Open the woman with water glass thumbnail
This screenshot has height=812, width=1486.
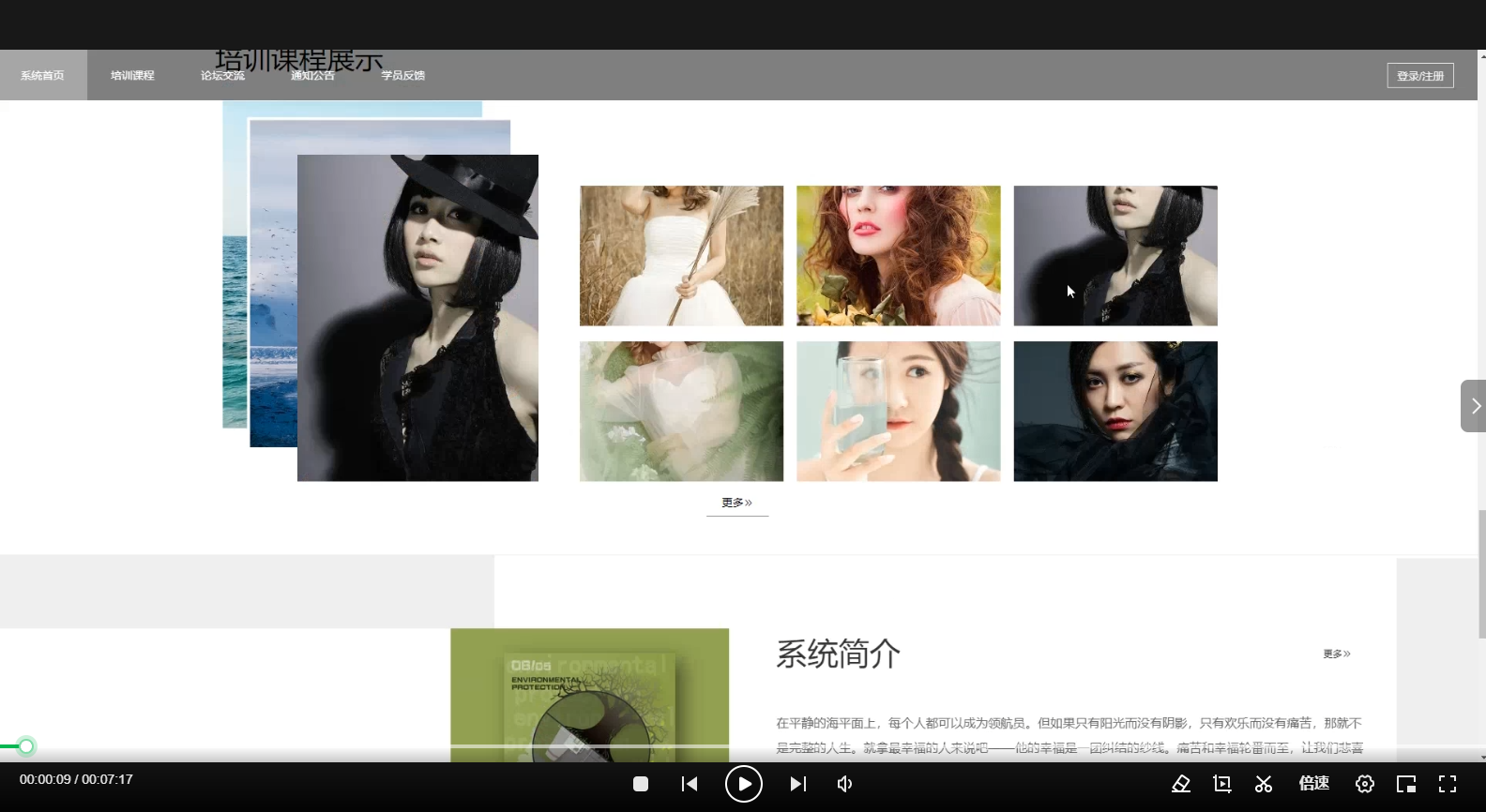[899, 412]
